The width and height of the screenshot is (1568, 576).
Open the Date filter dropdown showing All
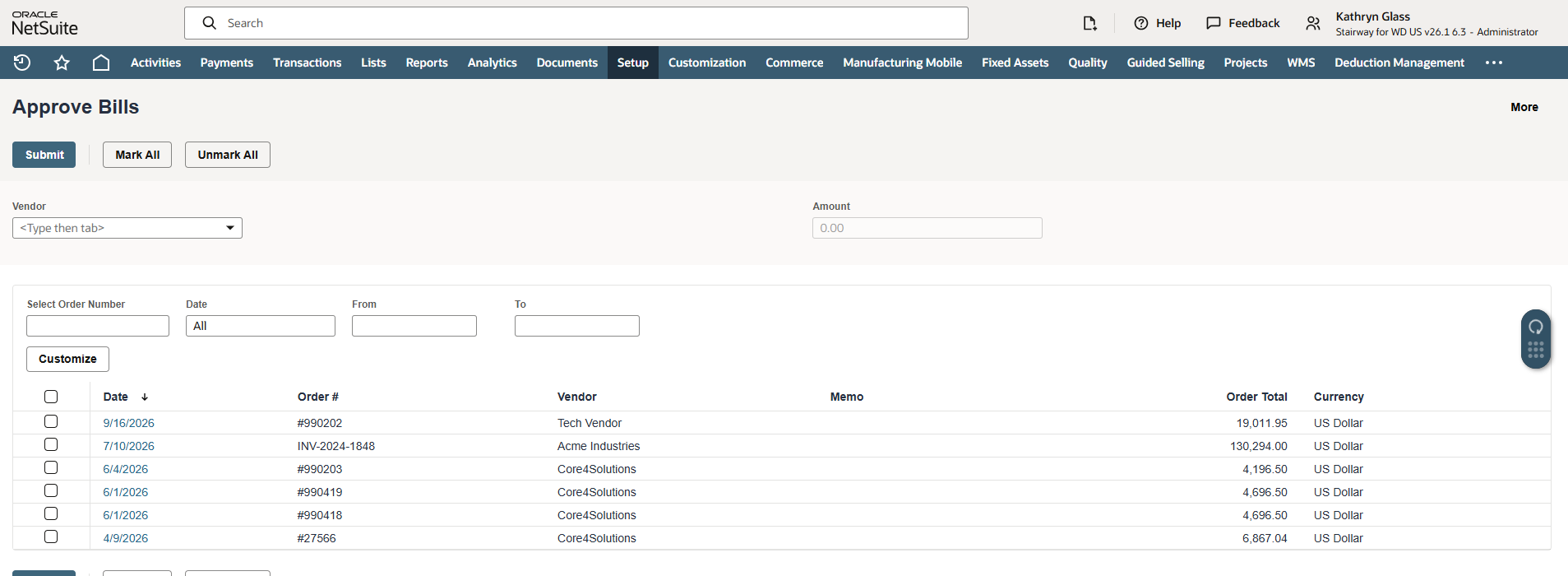coord(261,326)
